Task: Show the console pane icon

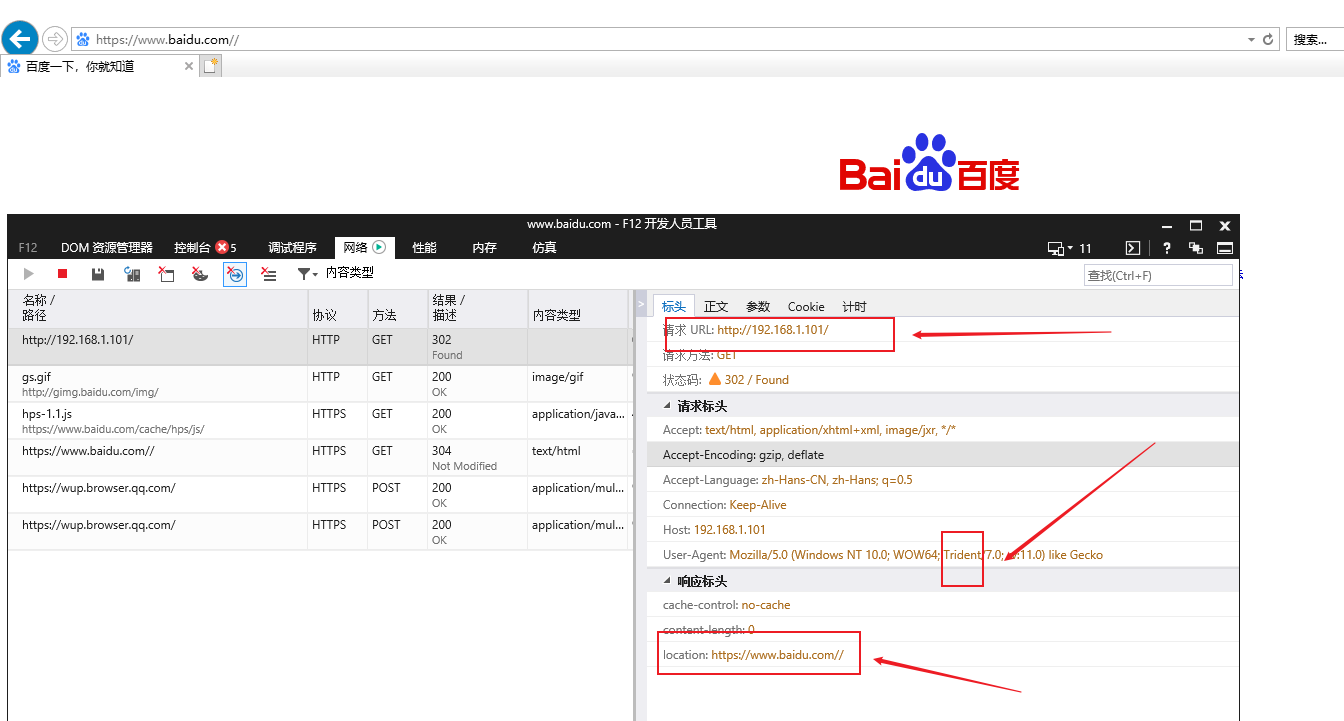Action: tap(1133, 248)
